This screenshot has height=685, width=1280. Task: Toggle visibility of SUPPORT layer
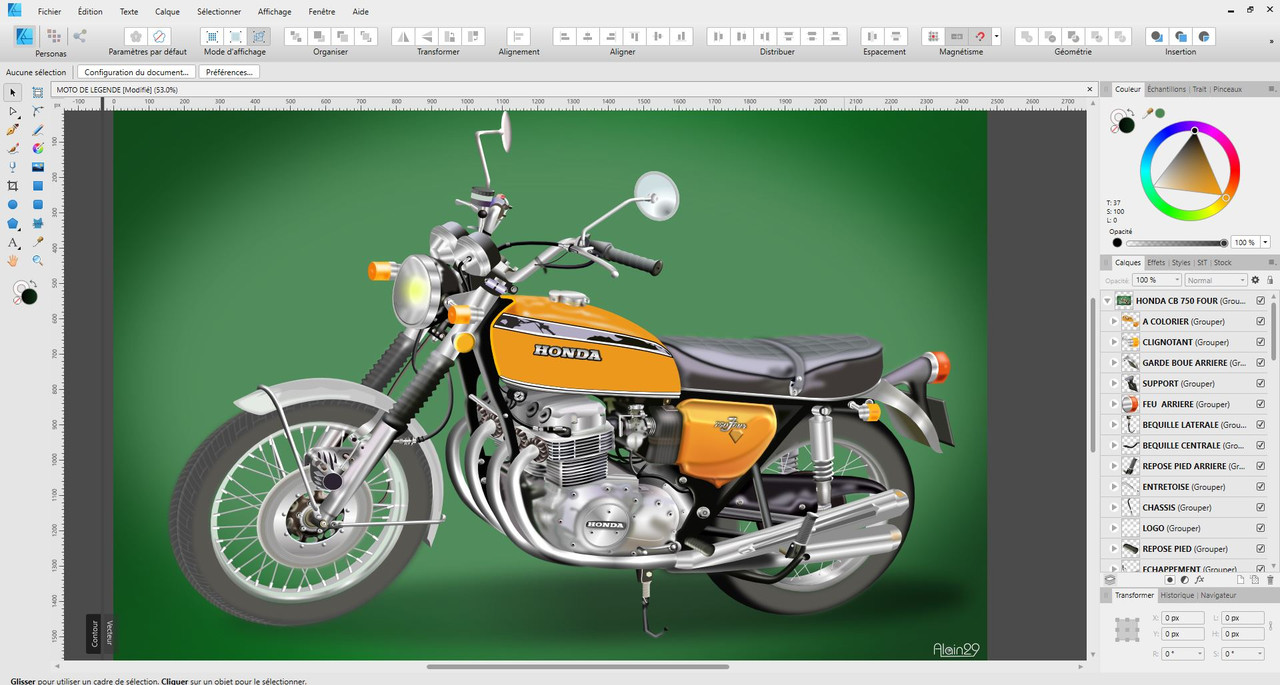(x=1260, y=383)
